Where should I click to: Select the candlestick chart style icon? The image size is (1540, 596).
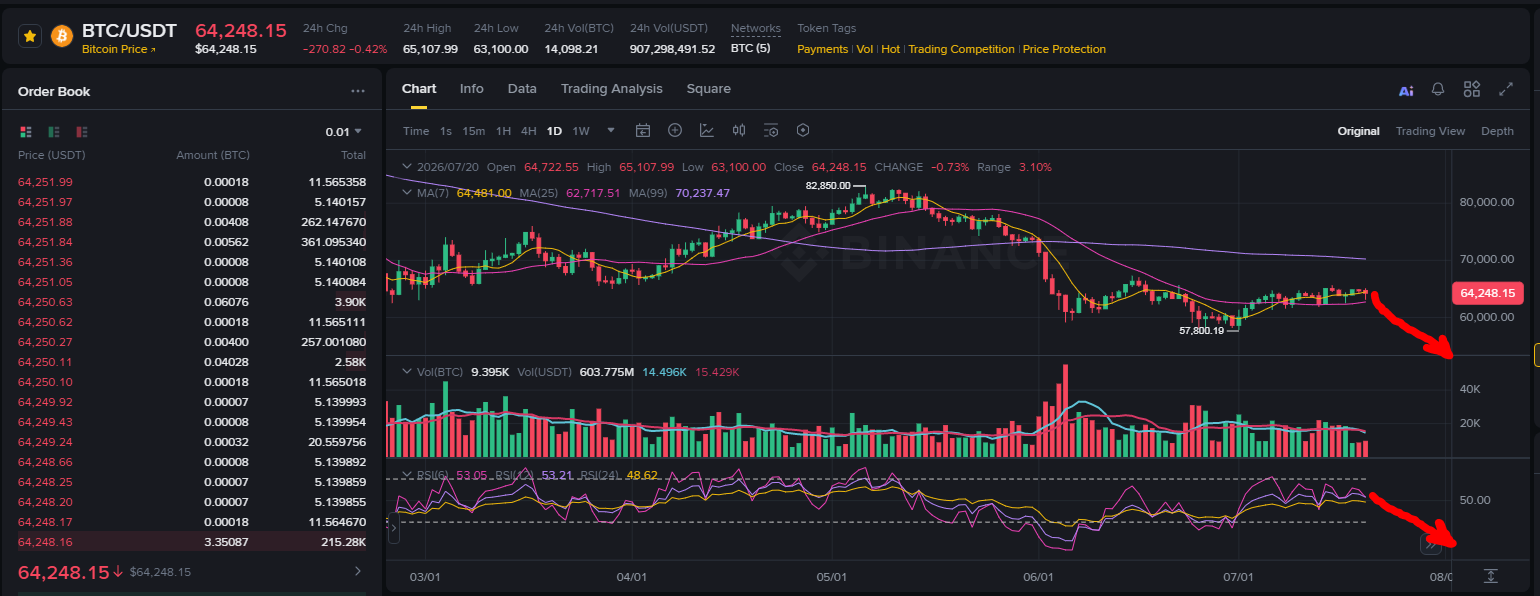coord(739,130)
